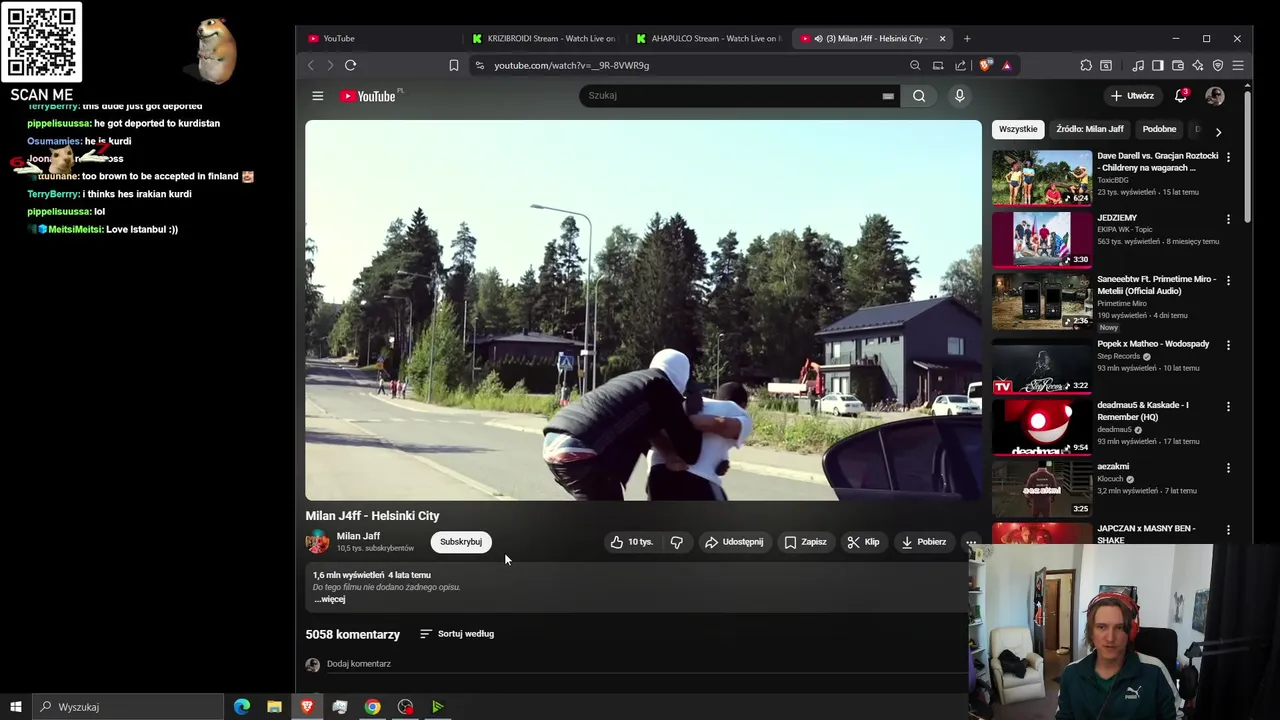Open YouTube notifications bell

(x=1181, y=96)
